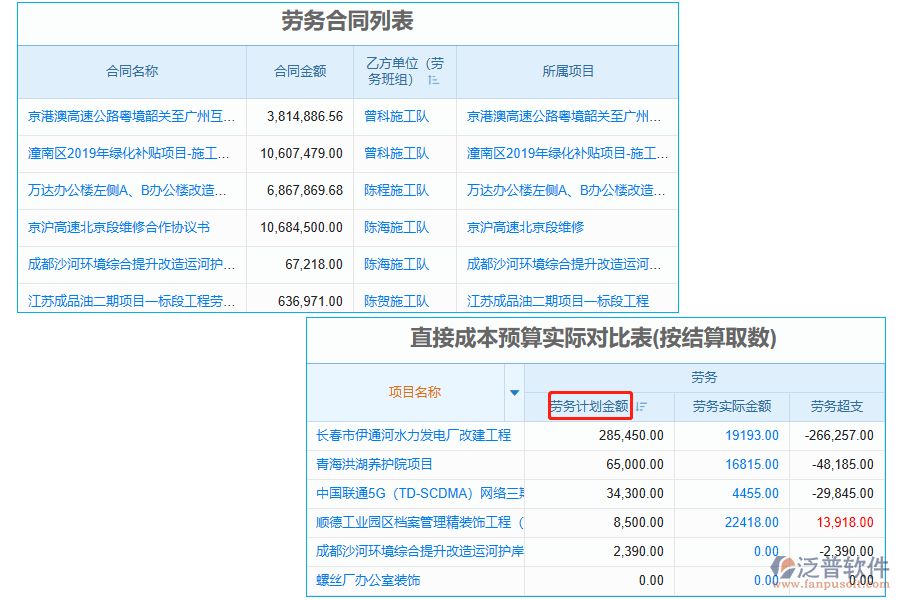Click the 合同金额 column header
The image size is (900, 600).
click(x=300, y=71)
